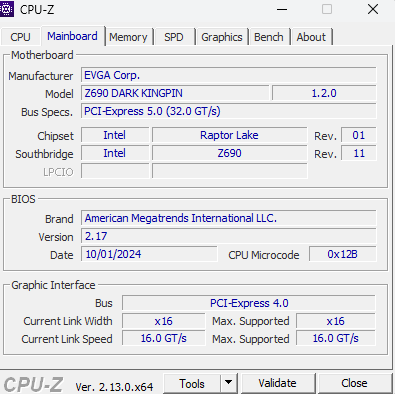Click the Model field Z690 DARK KINGPIN
Image resolution: width=395 pixels, height=394 pixels.
click(x=175, y=93)
